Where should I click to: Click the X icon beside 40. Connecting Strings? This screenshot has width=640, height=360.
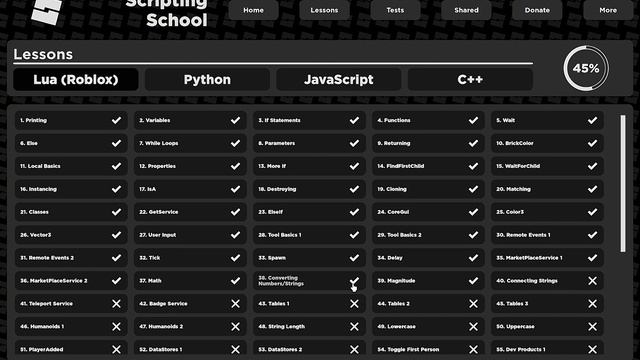pyautogui.click(x=592, y=281)
